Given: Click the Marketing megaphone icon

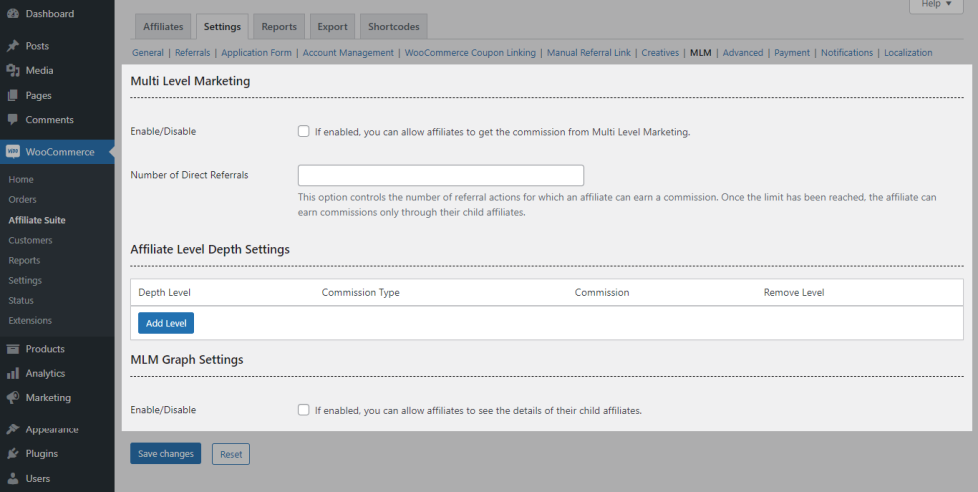Looking at the screenshot, I should [13, 397].
